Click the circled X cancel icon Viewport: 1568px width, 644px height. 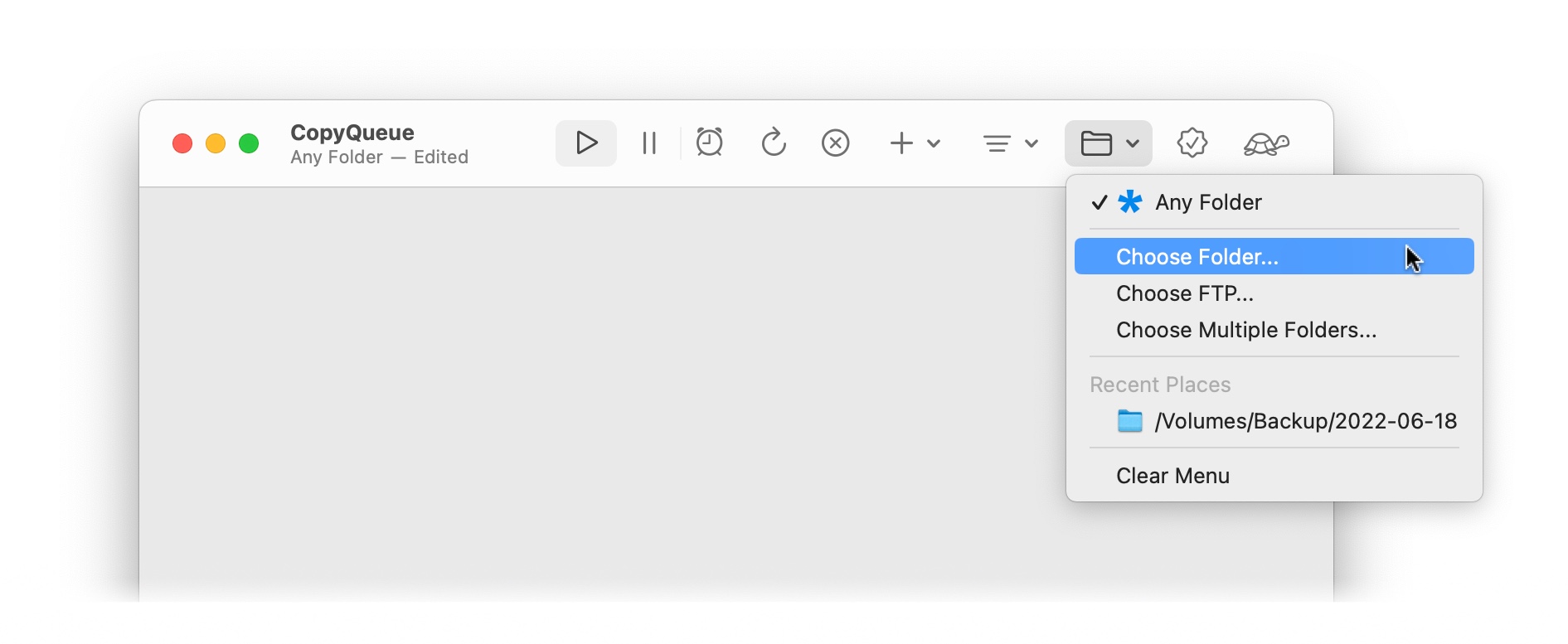pos(835,143)
